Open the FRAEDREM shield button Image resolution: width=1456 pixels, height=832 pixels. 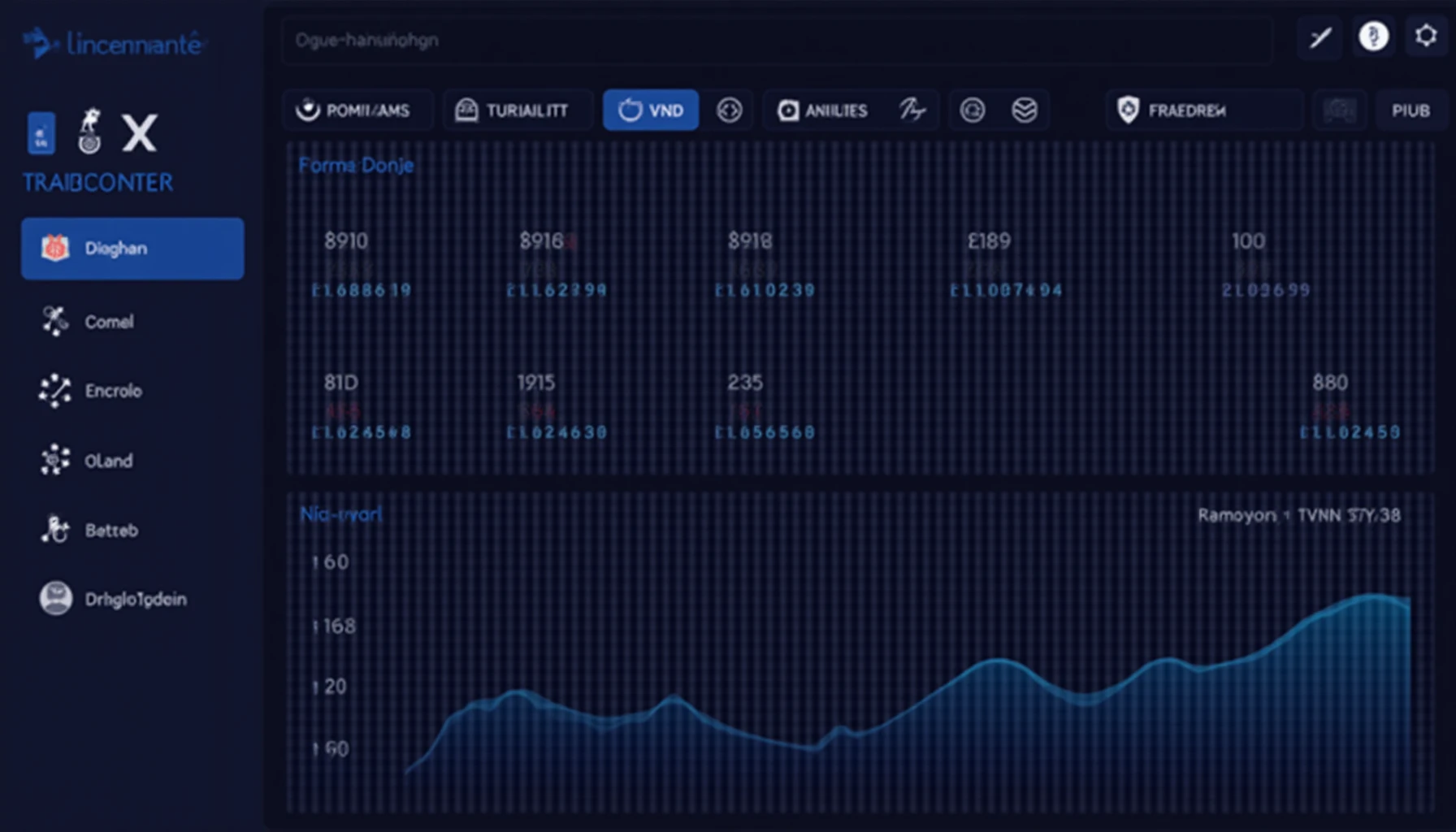(1203, 110)
